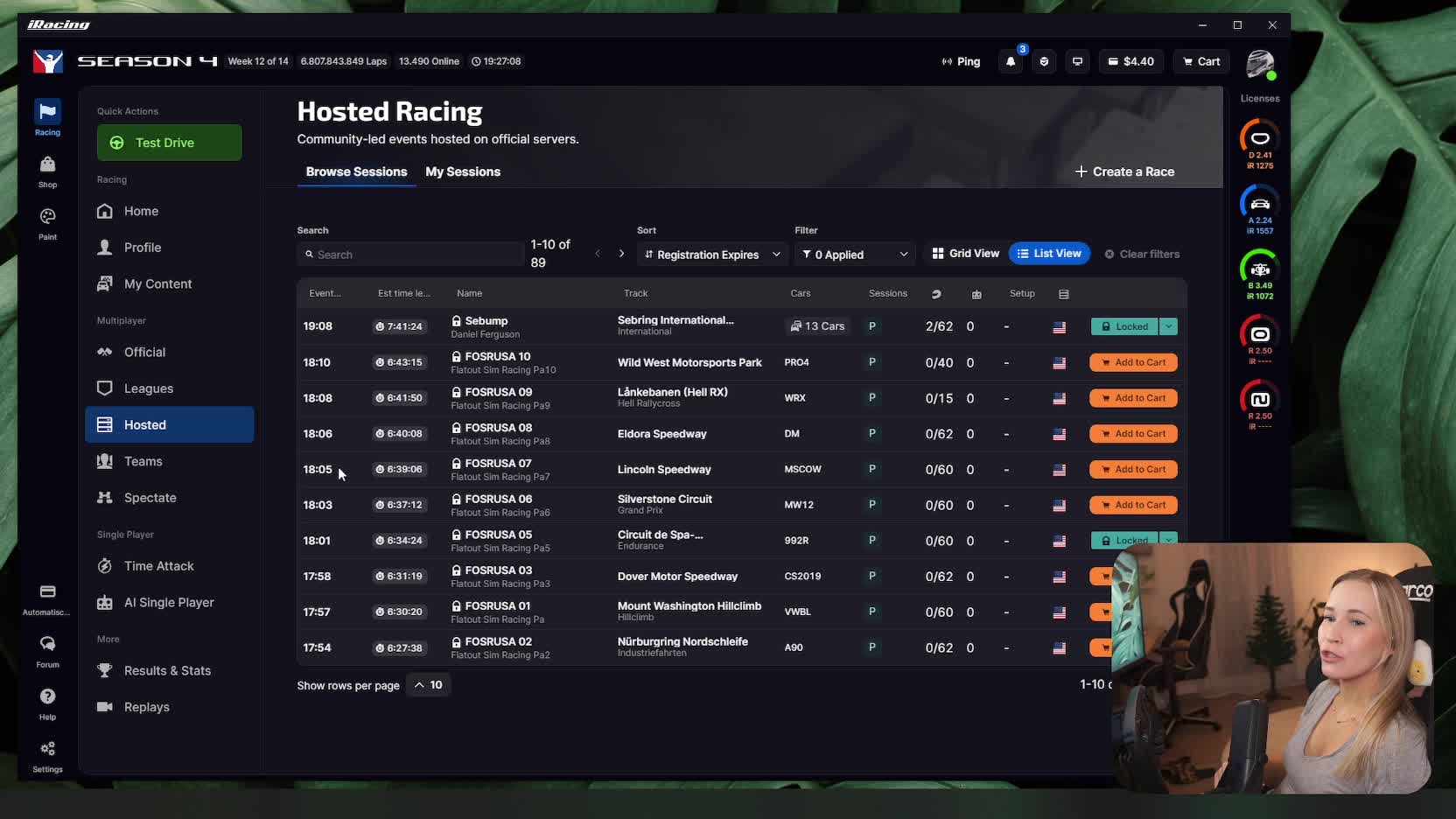Open Results & Stats
This screenshot has height=819, width=1456.
click(x=170, y=671)
